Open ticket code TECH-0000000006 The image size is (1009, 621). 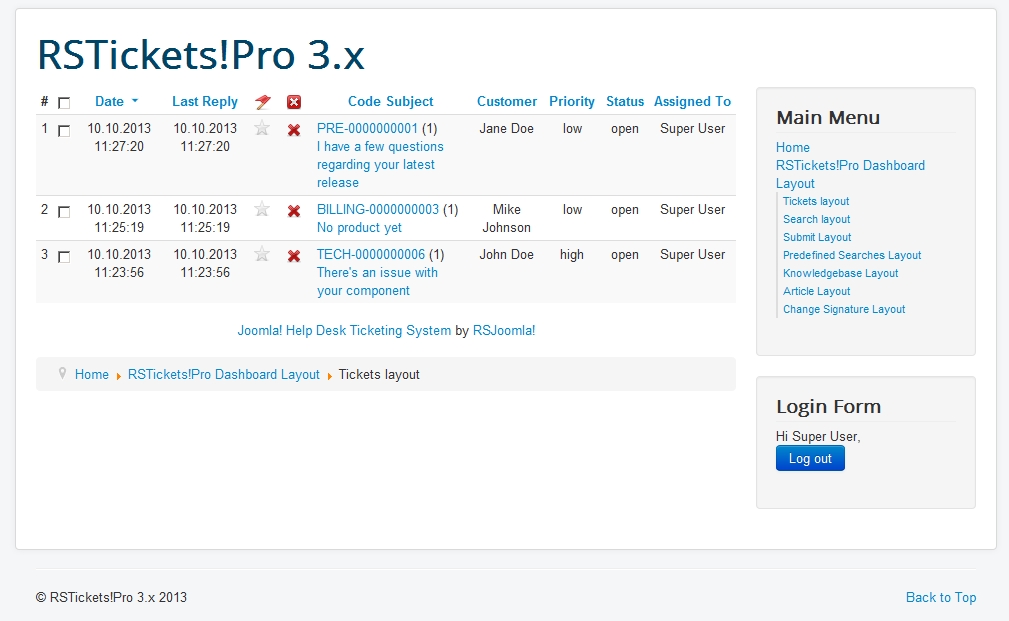tap(371, 254)
